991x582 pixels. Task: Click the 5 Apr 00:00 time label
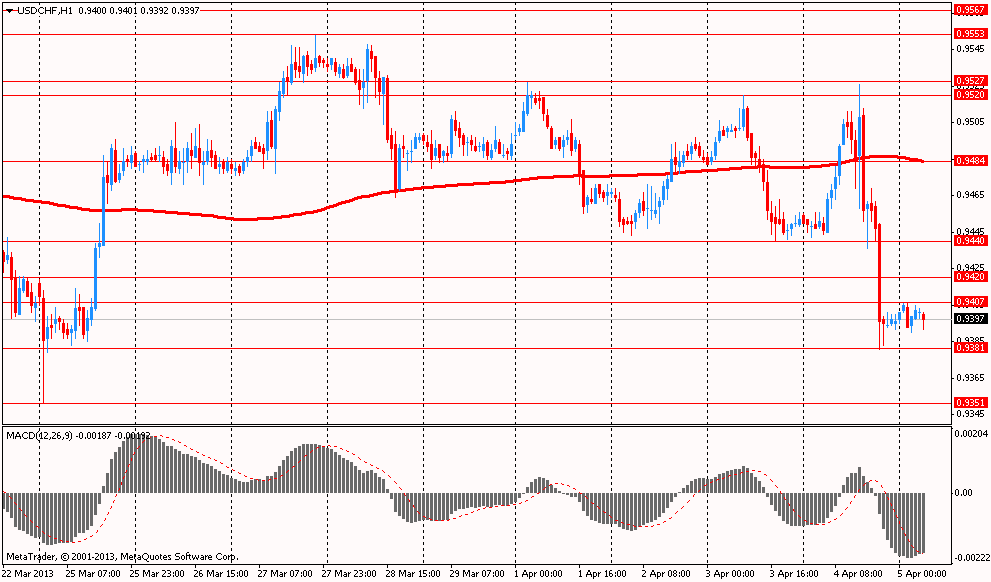921,574
